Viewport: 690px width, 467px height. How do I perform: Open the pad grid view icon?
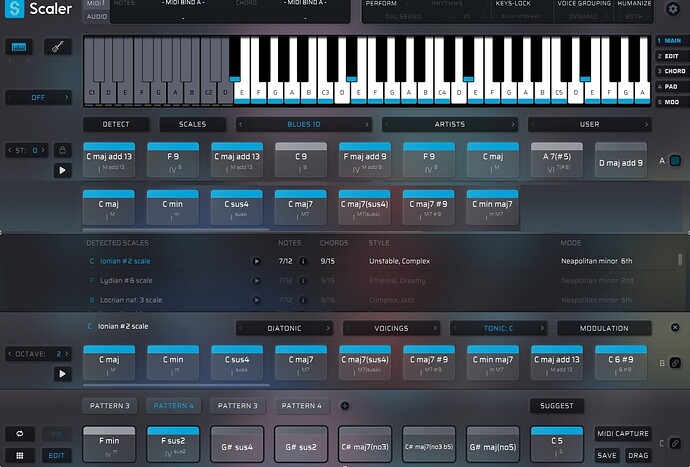point(20,456)
